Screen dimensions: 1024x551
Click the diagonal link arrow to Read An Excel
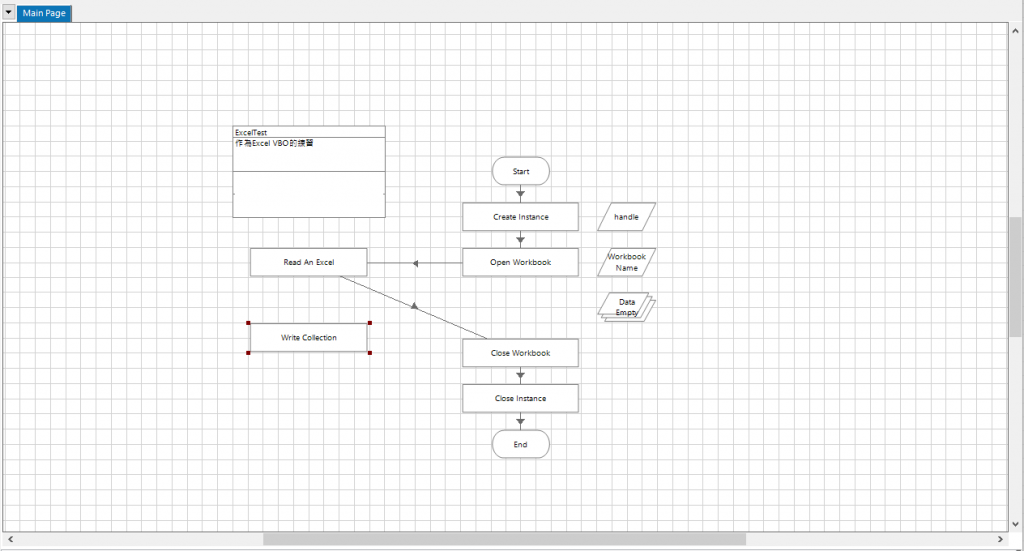[414, 306]
